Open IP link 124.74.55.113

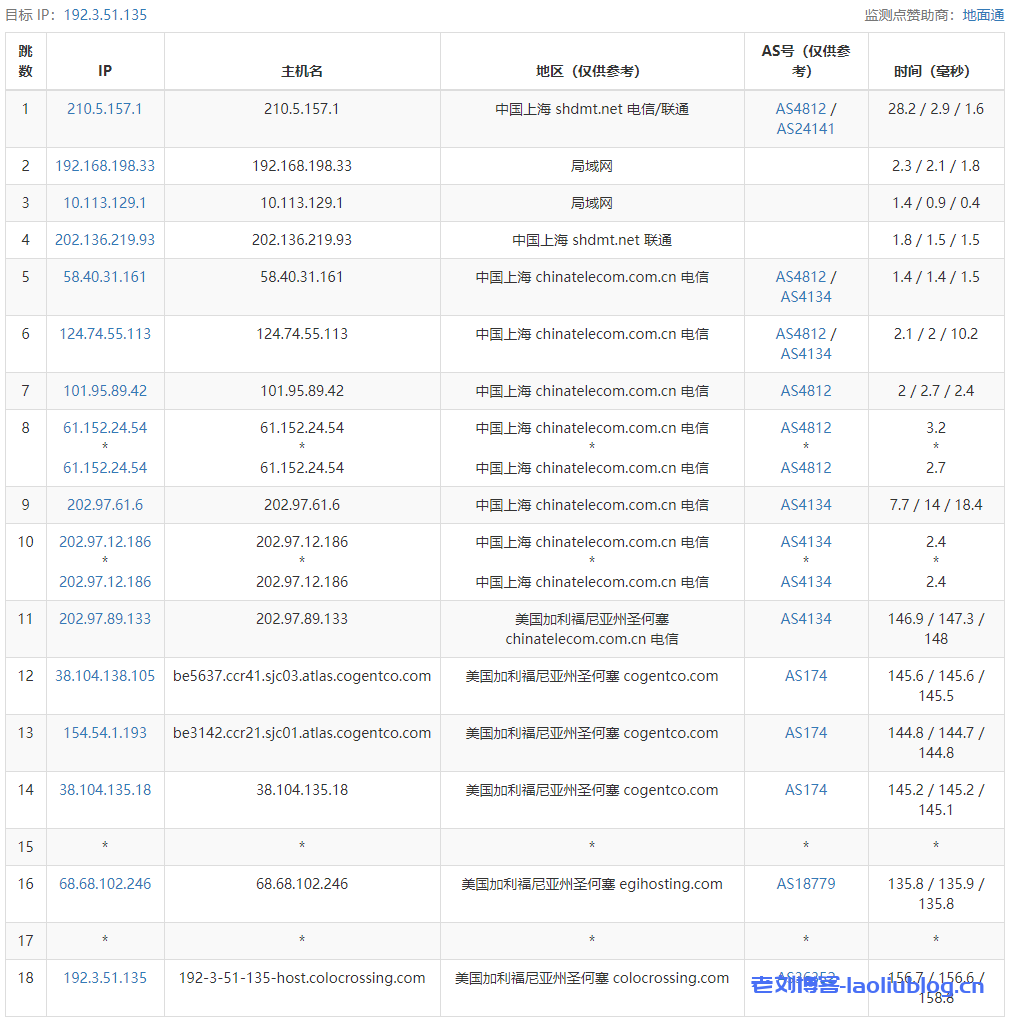click(x=105, y=334)
